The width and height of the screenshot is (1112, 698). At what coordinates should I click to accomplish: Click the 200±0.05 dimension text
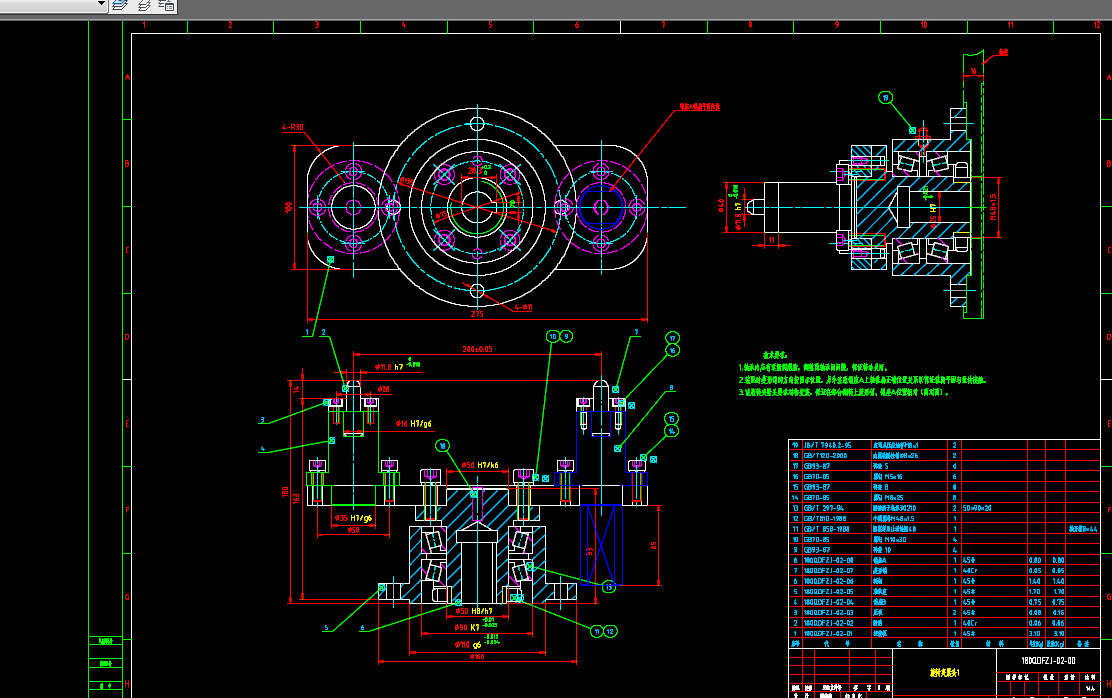coord(477,349)
